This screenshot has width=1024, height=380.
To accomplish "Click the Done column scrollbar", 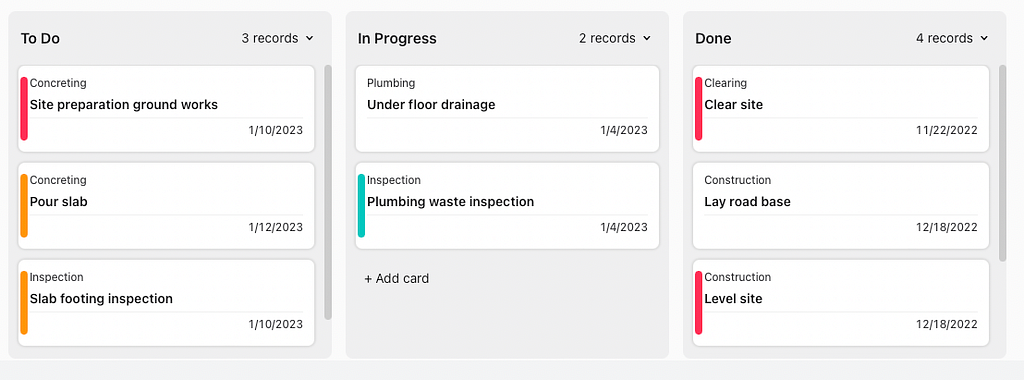I will pos(1002,163).
